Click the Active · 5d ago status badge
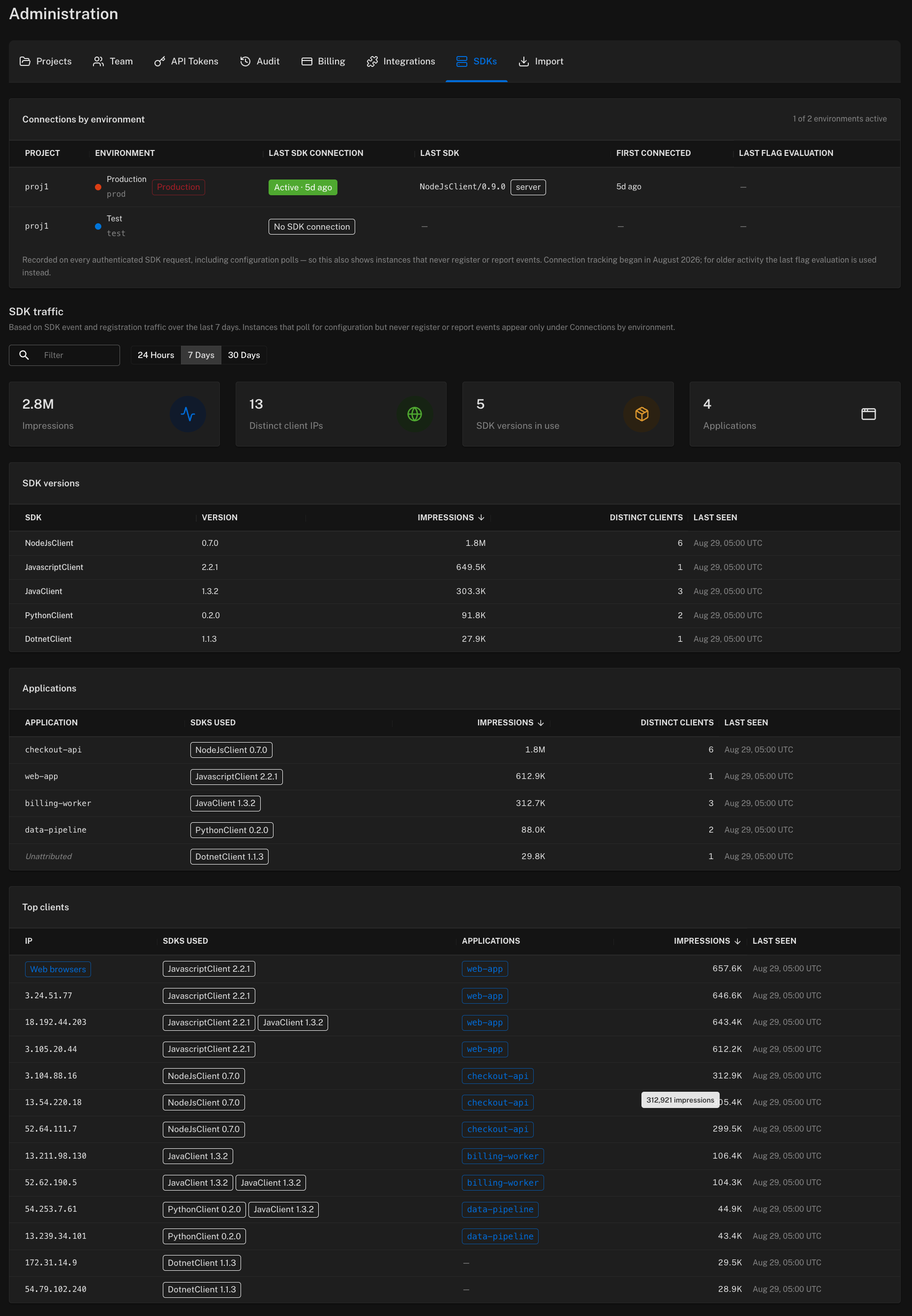Screen dimensions: 912x1316 pyautogui.click(x=303, y=187)
